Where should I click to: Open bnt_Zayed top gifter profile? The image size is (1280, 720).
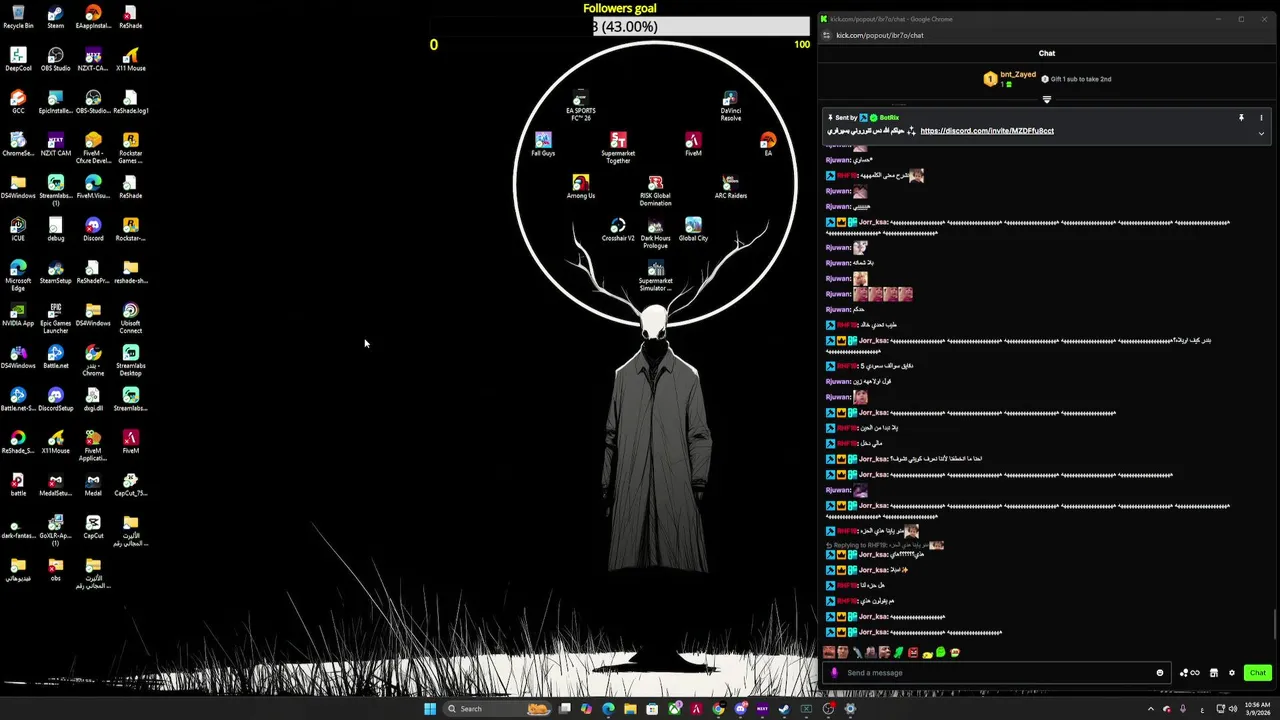(1018, 74)
